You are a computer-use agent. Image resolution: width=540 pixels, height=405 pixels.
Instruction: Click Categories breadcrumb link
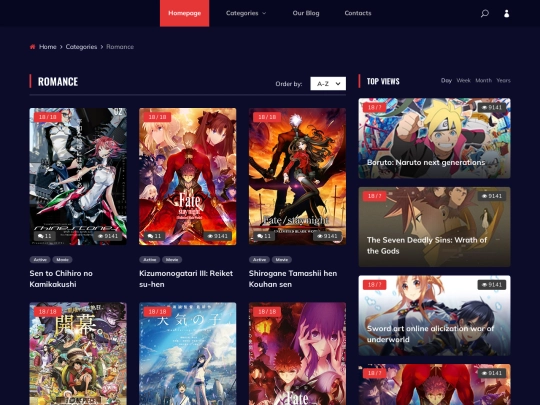coord(81,46)
